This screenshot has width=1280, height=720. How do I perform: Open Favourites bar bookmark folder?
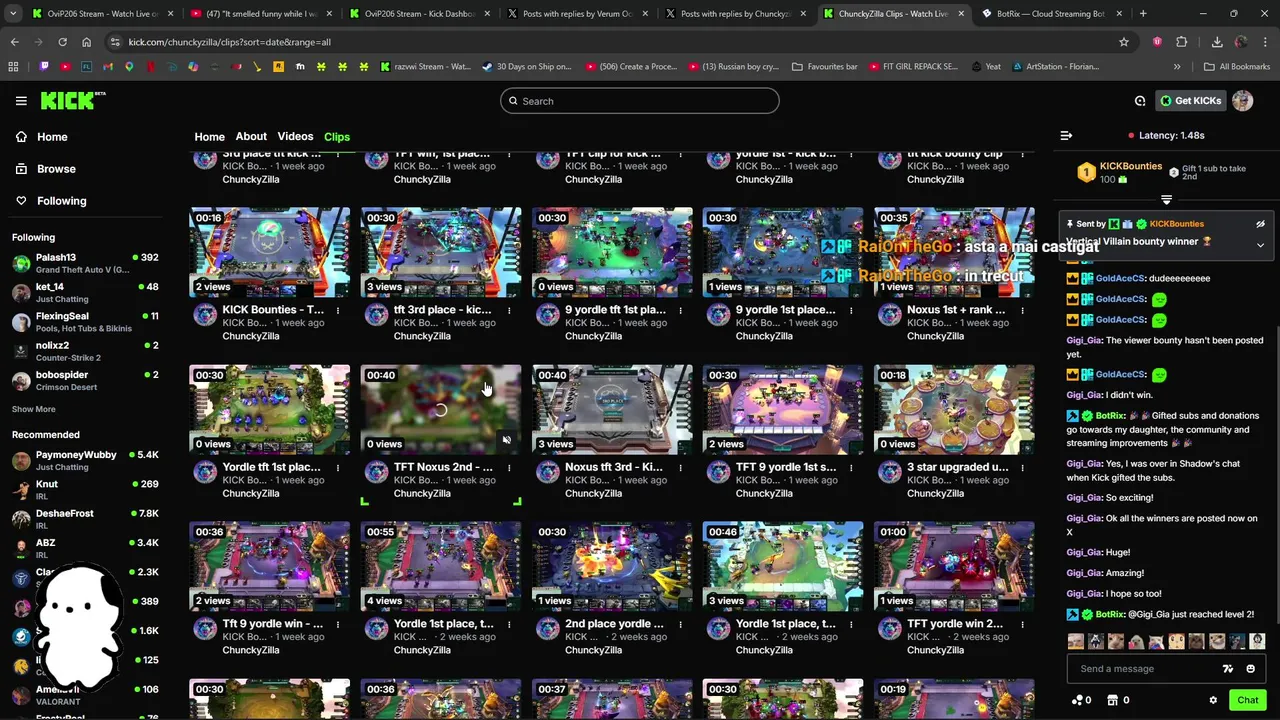825,67
